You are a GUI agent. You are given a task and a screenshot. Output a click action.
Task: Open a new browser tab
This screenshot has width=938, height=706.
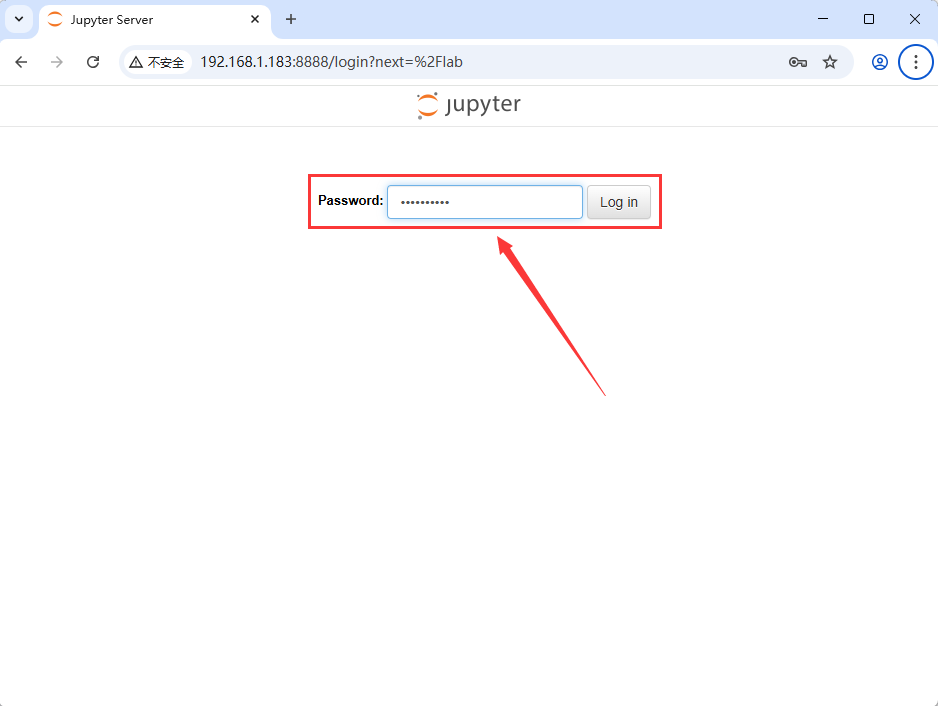291,19
